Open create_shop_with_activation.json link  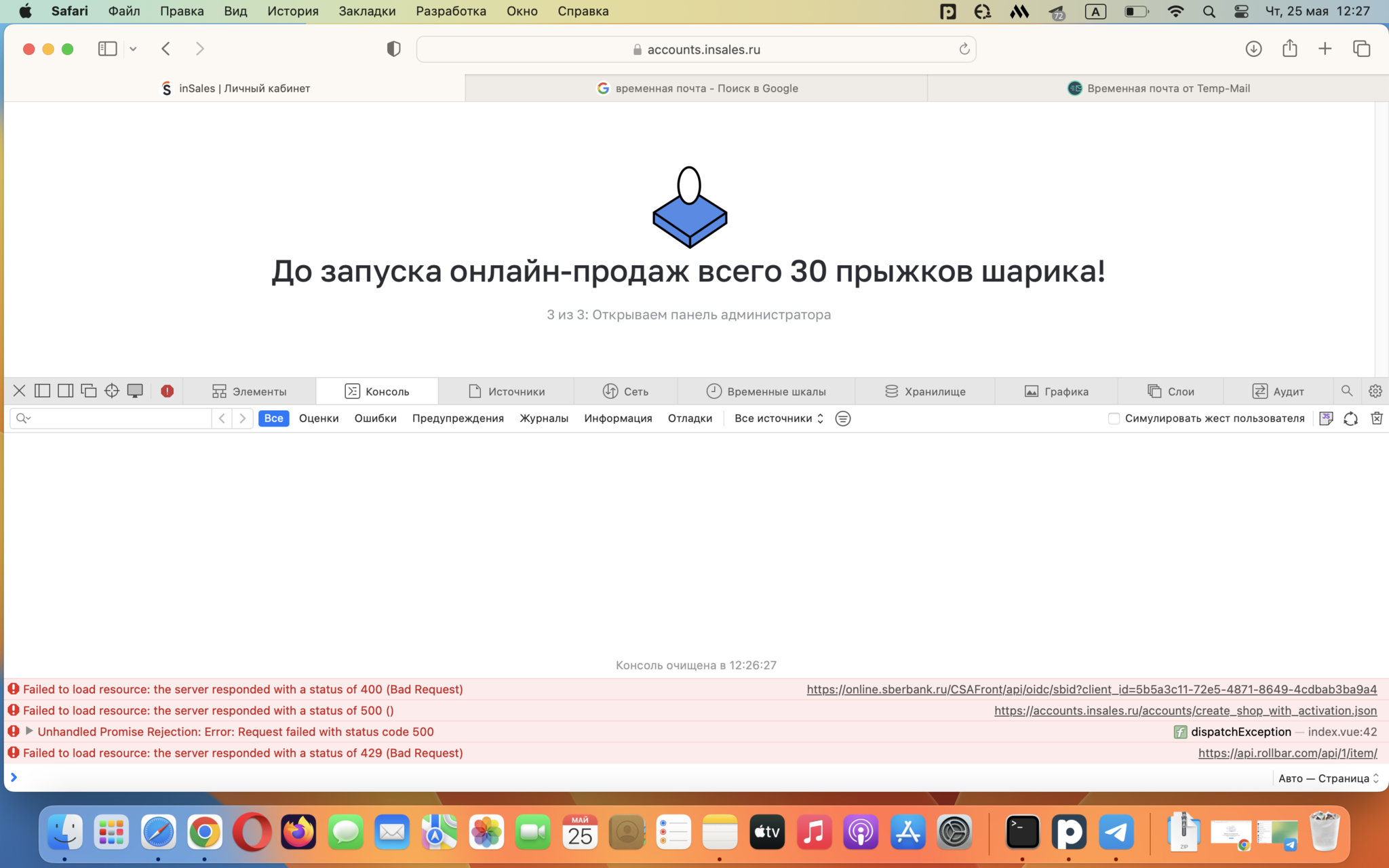(x=1185, y=710)
